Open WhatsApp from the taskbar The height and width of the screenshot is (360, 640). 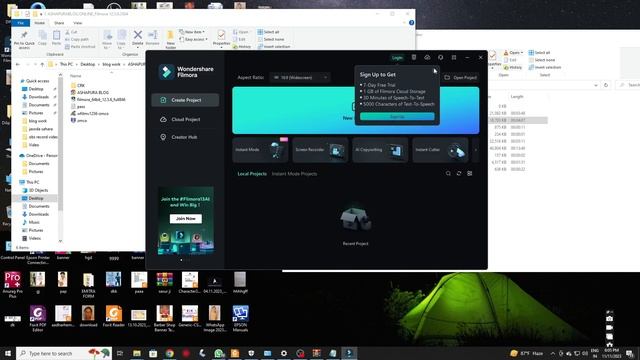(219, 353)
